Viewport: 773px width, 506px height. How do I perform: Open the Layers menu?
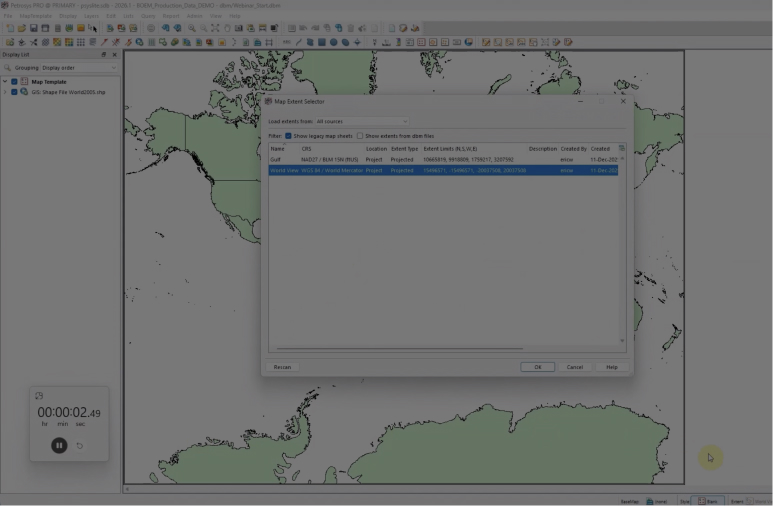(x=91, y=16)
